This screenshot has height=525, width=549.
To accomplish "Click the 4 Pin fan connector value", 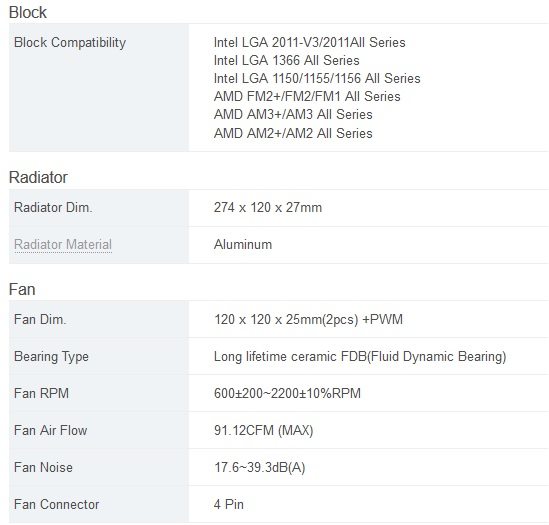I will [229, 504].
